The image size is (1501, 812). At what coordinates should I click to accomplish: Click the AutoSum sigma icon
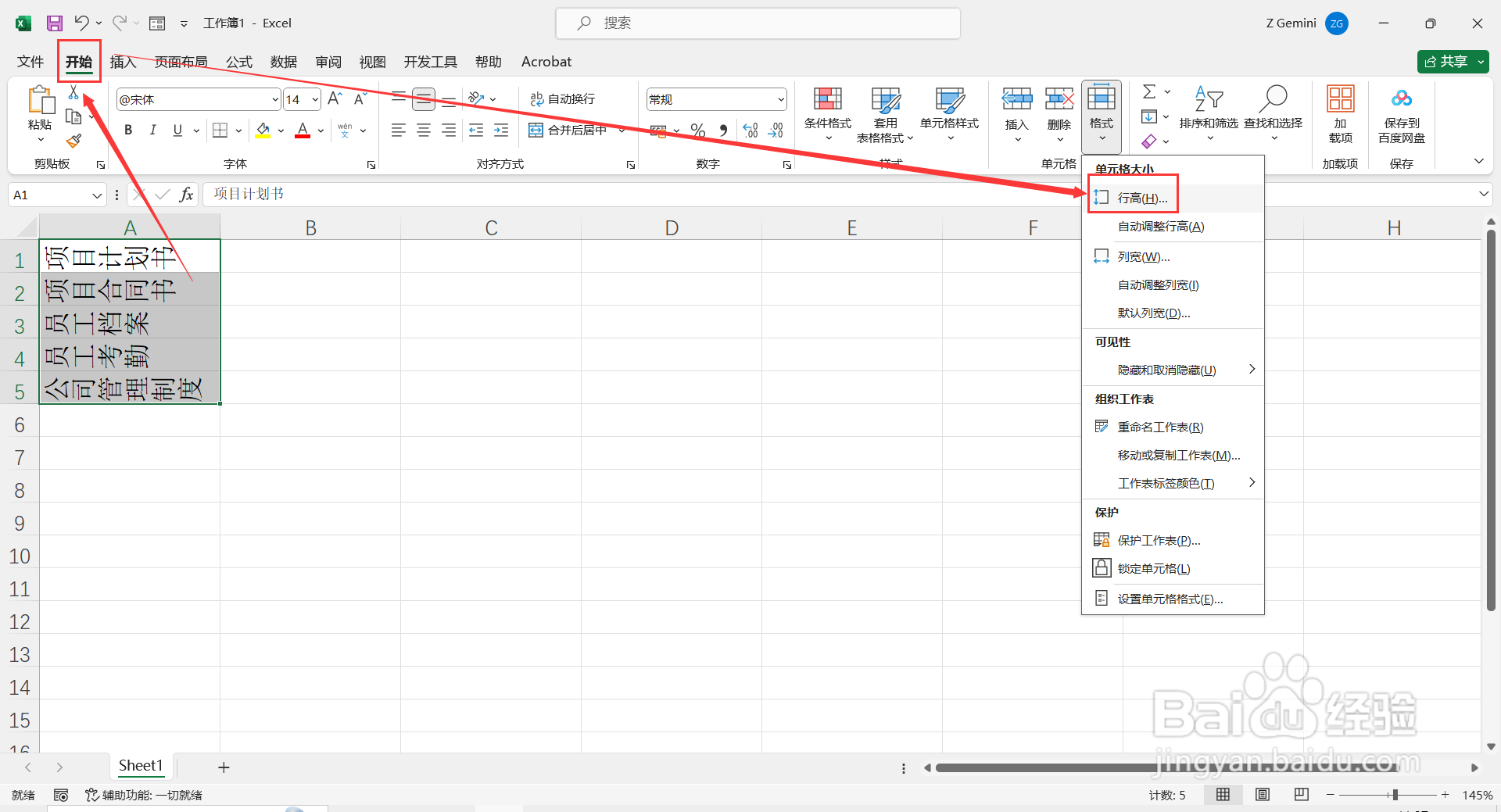[1149, 92]
